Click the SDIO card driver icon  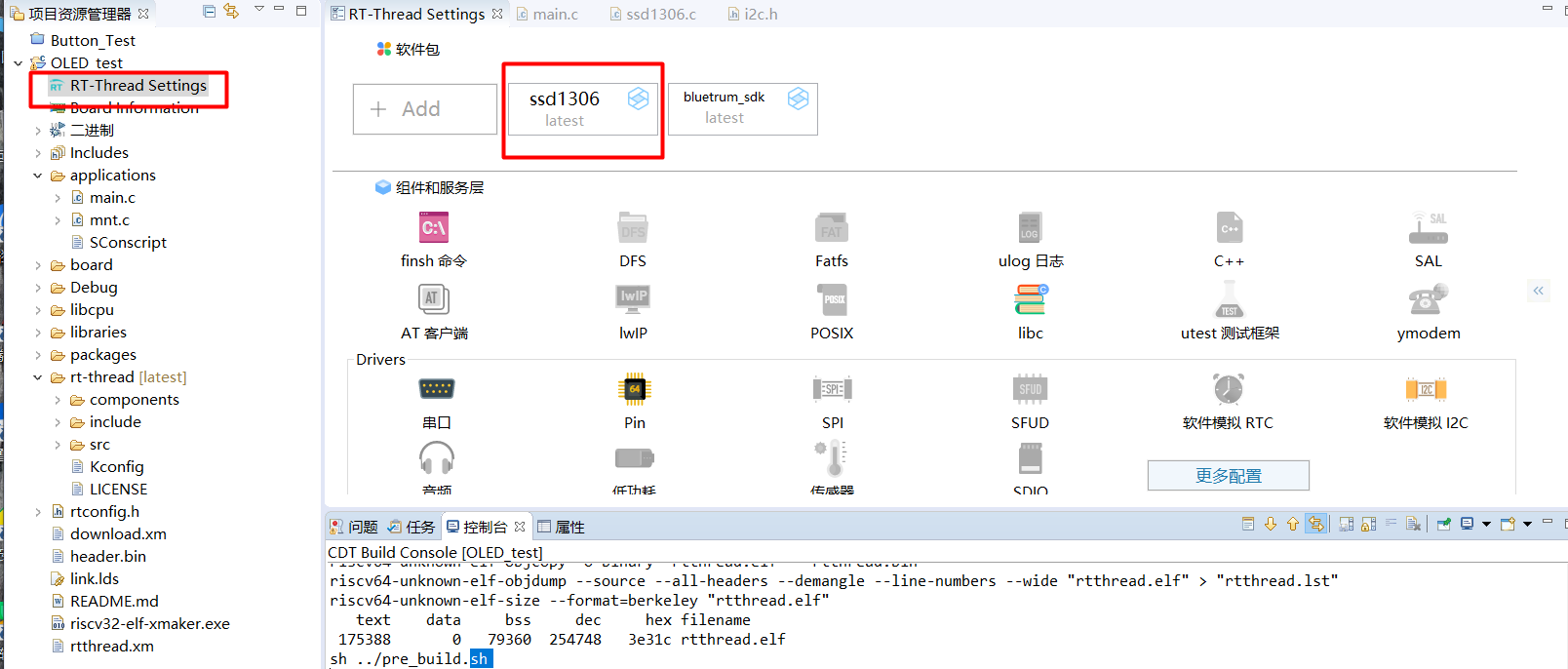[x=1031, y=457]
